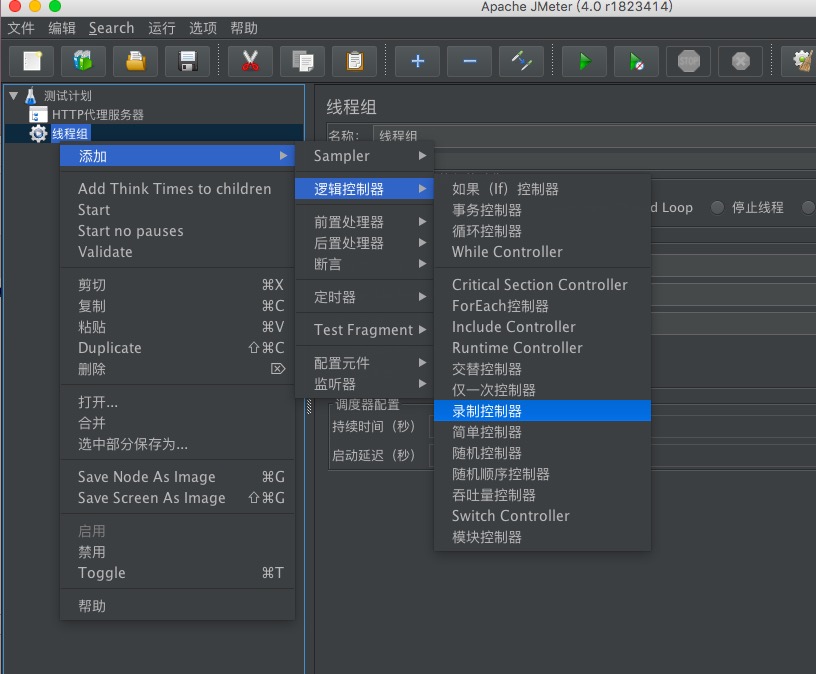The height and width of the screenshot is (674, 816).
Task: Choose 随机顺序控制器
Action: 542,474
